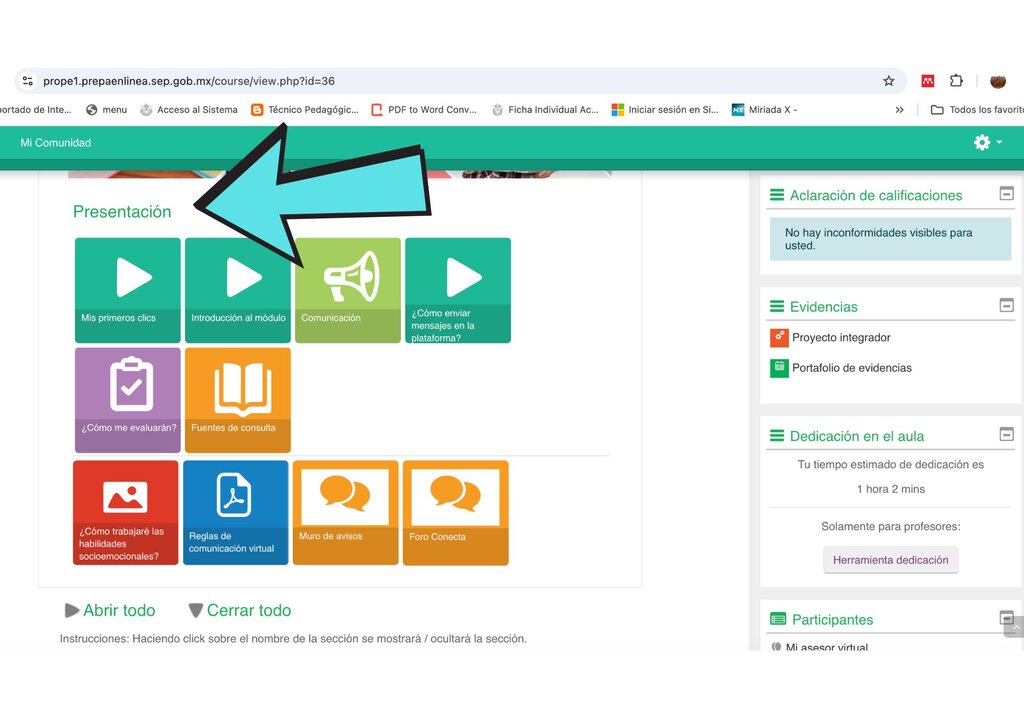Viewport: 1024px width, 723px height.
Task: Collapse the Aclaración de calificaciones block
Action: [x=1006, y=193]
